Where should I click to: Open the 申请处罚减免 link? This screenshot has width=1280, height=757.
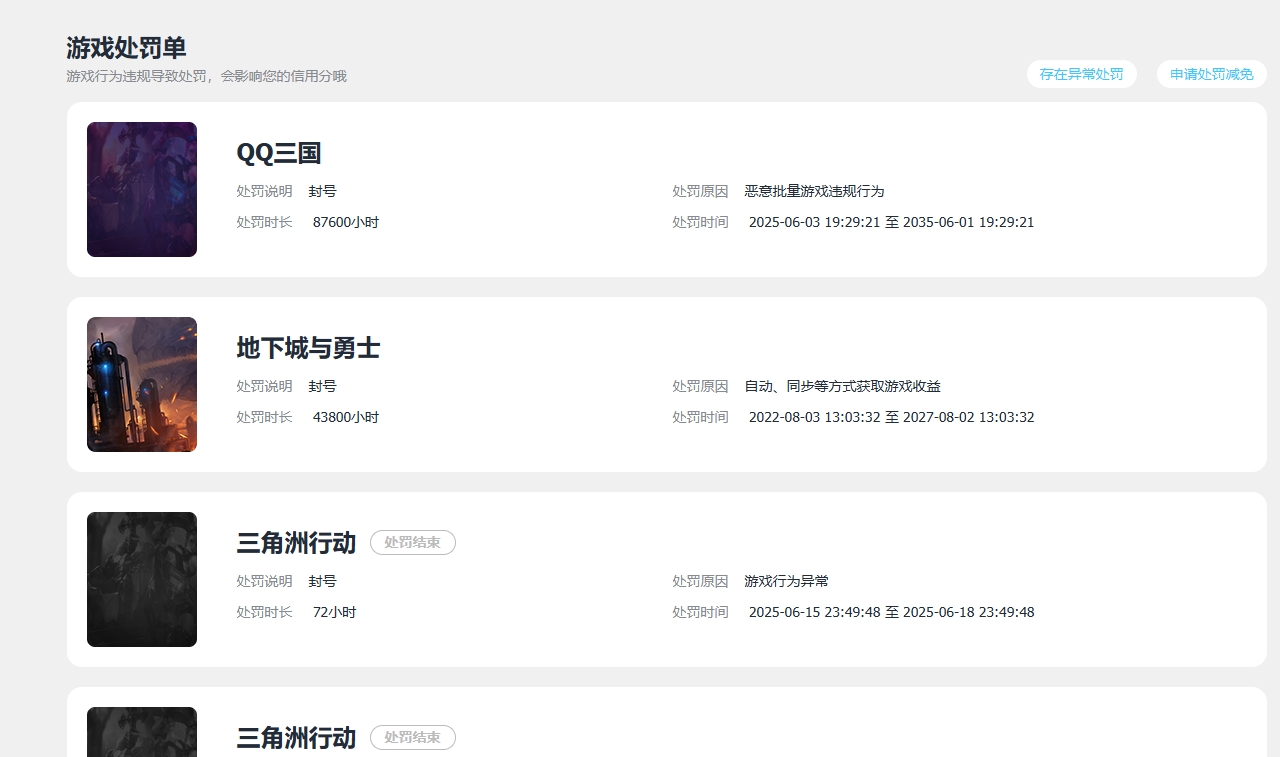click(x=1211, y=74)
